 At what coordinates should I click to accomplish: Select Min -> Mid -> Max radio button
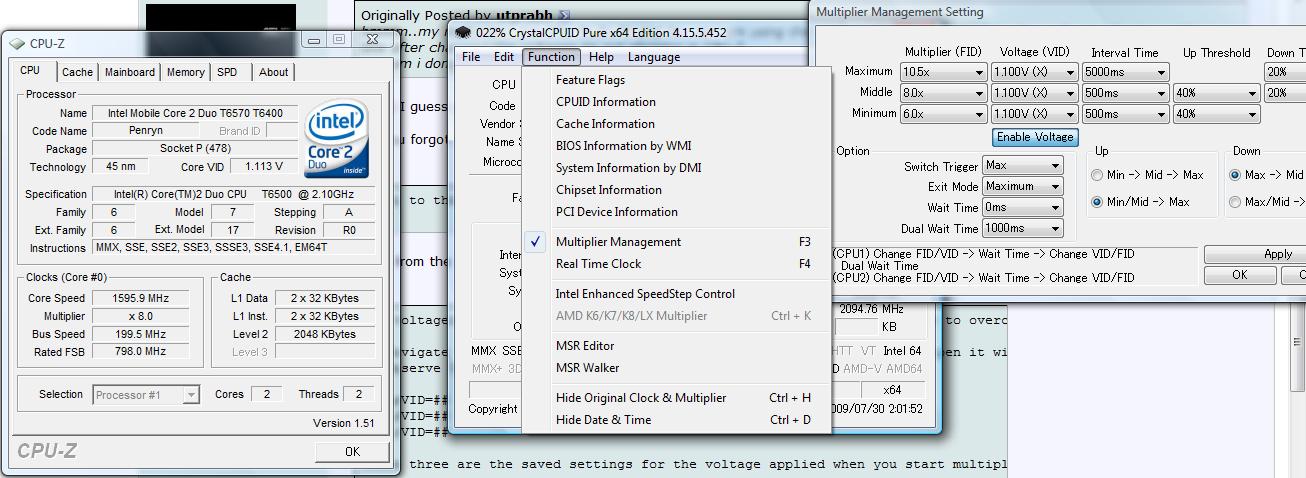pos(1097,175)
